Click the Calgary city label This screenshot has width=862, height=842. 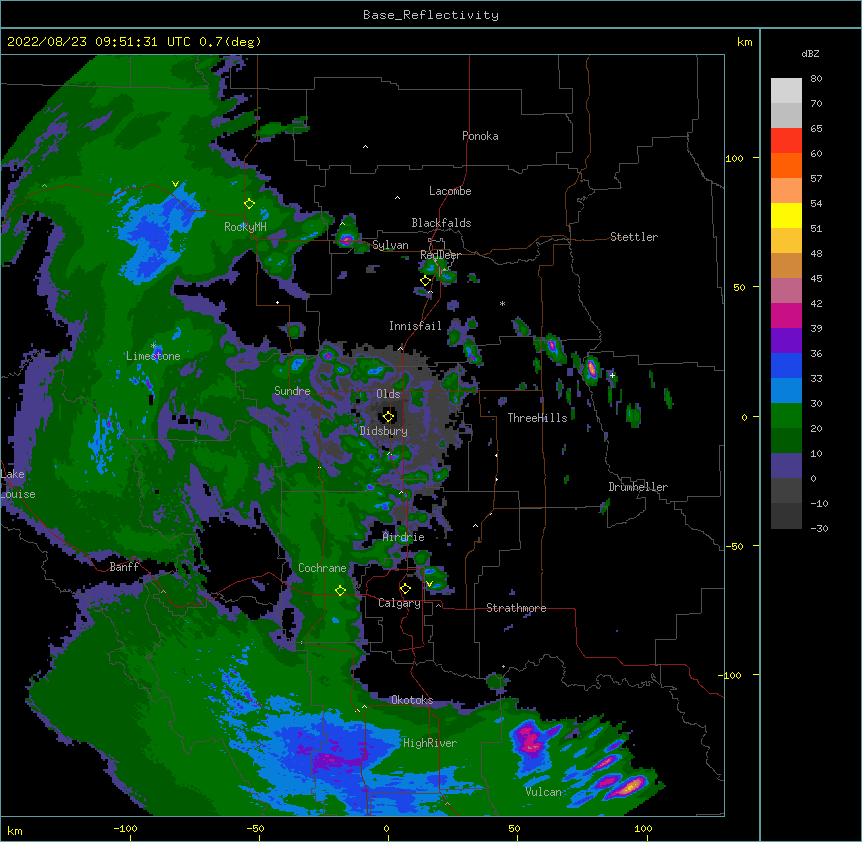pos(399,603)
